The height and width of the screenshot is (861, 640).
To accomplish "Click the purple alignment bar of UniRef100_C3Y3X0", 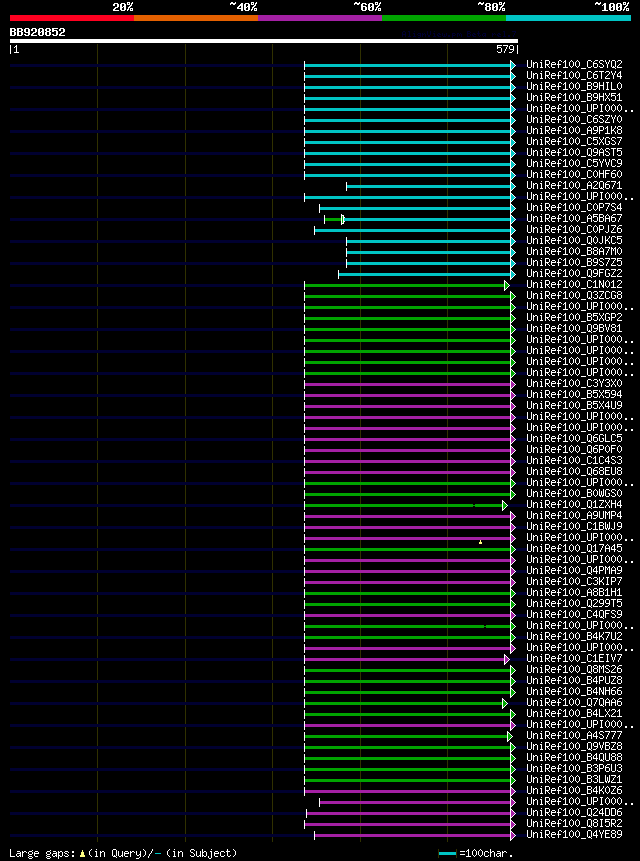I will (x=409, y=384).
